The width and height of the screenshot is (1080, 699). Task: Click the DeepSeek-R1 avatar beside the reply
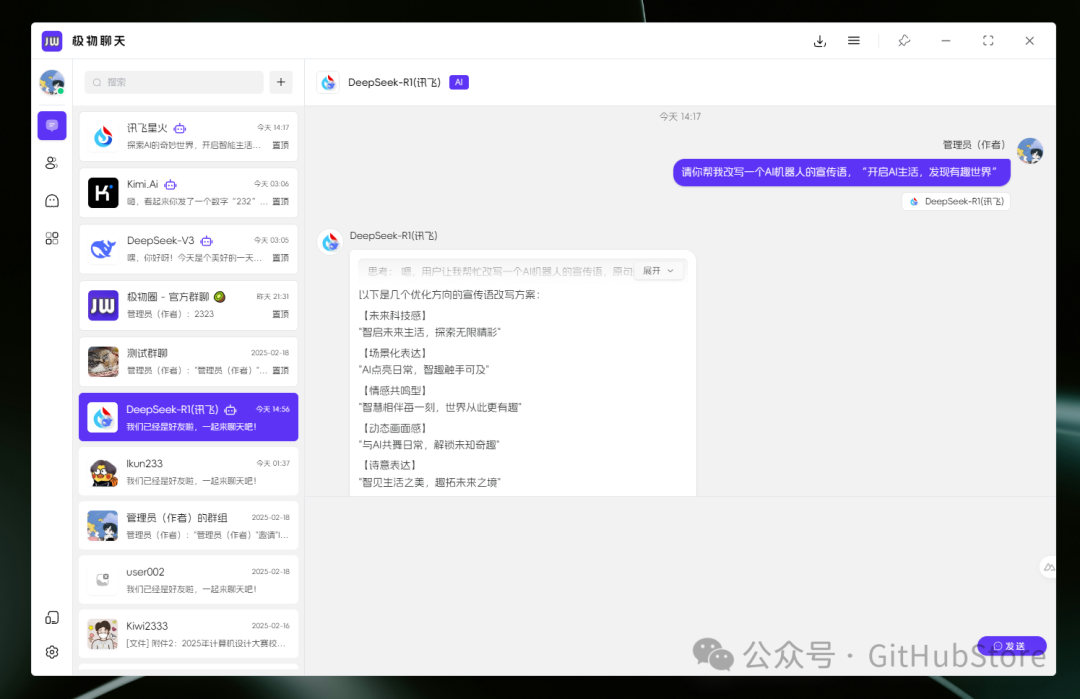point(331,242)
